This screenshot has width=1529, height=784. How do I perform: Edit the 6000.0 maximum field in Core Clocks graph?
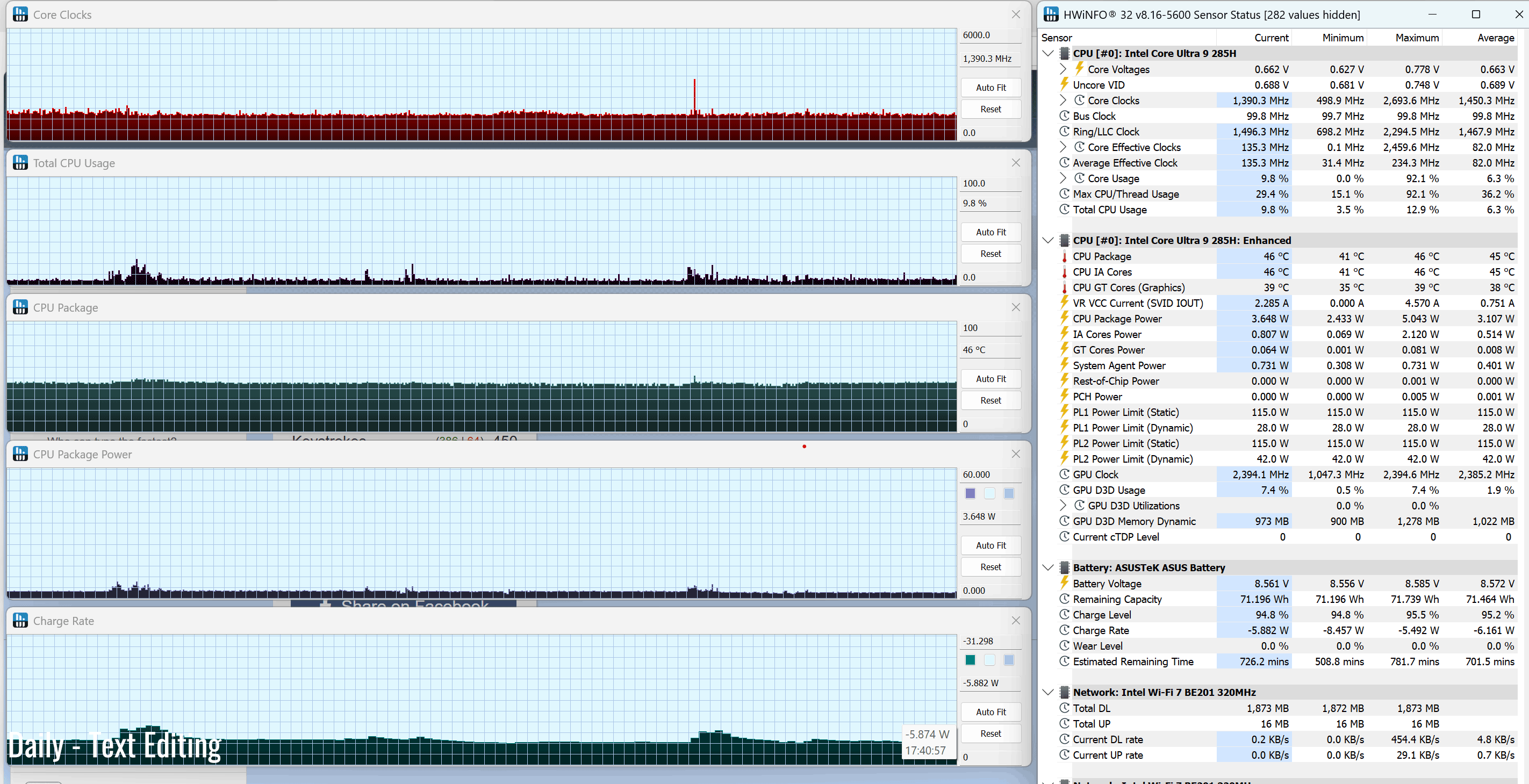(x=990, y=35)
